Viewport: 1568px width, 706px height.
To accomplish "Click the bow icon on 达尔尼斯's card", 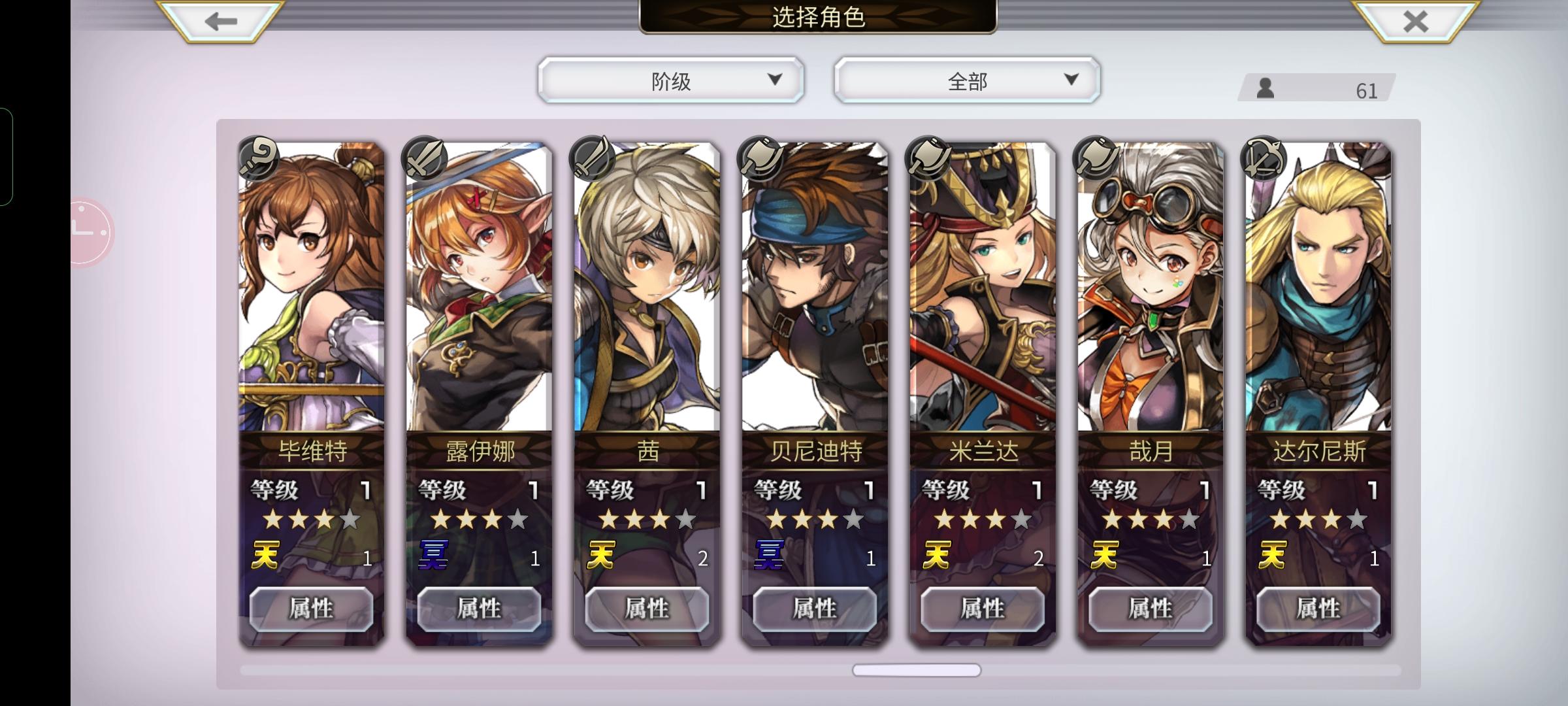I will coord(1264,158).
